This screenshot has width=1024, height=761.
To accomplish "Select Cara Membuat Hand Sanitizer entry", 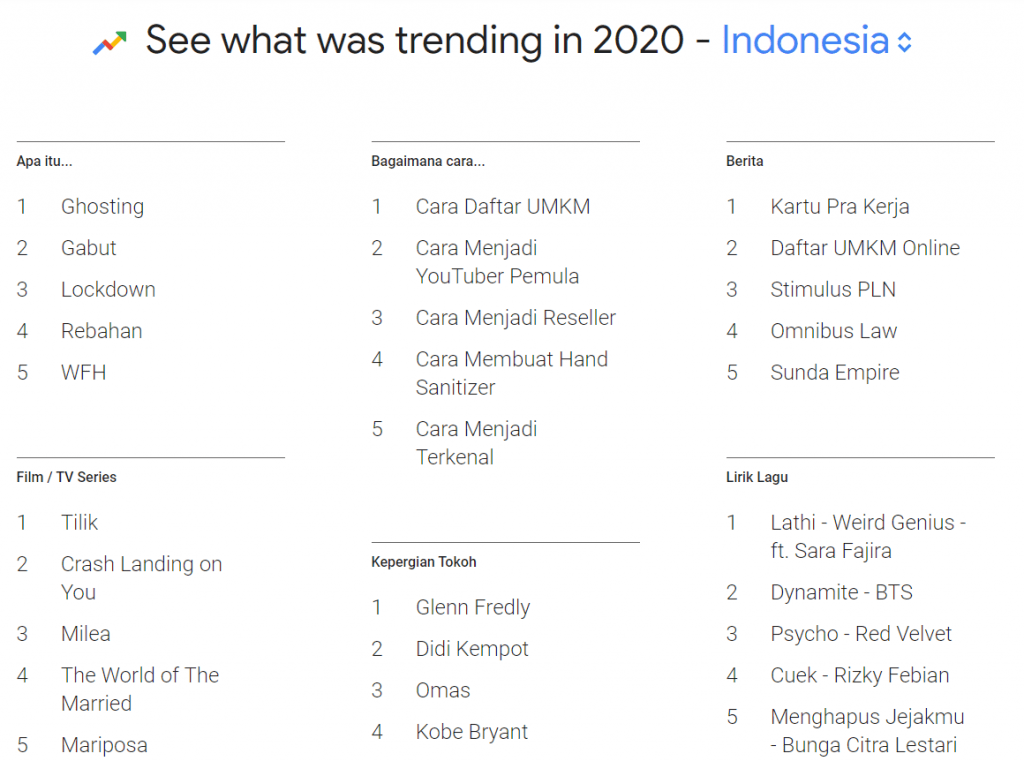I will click(511, 373).
